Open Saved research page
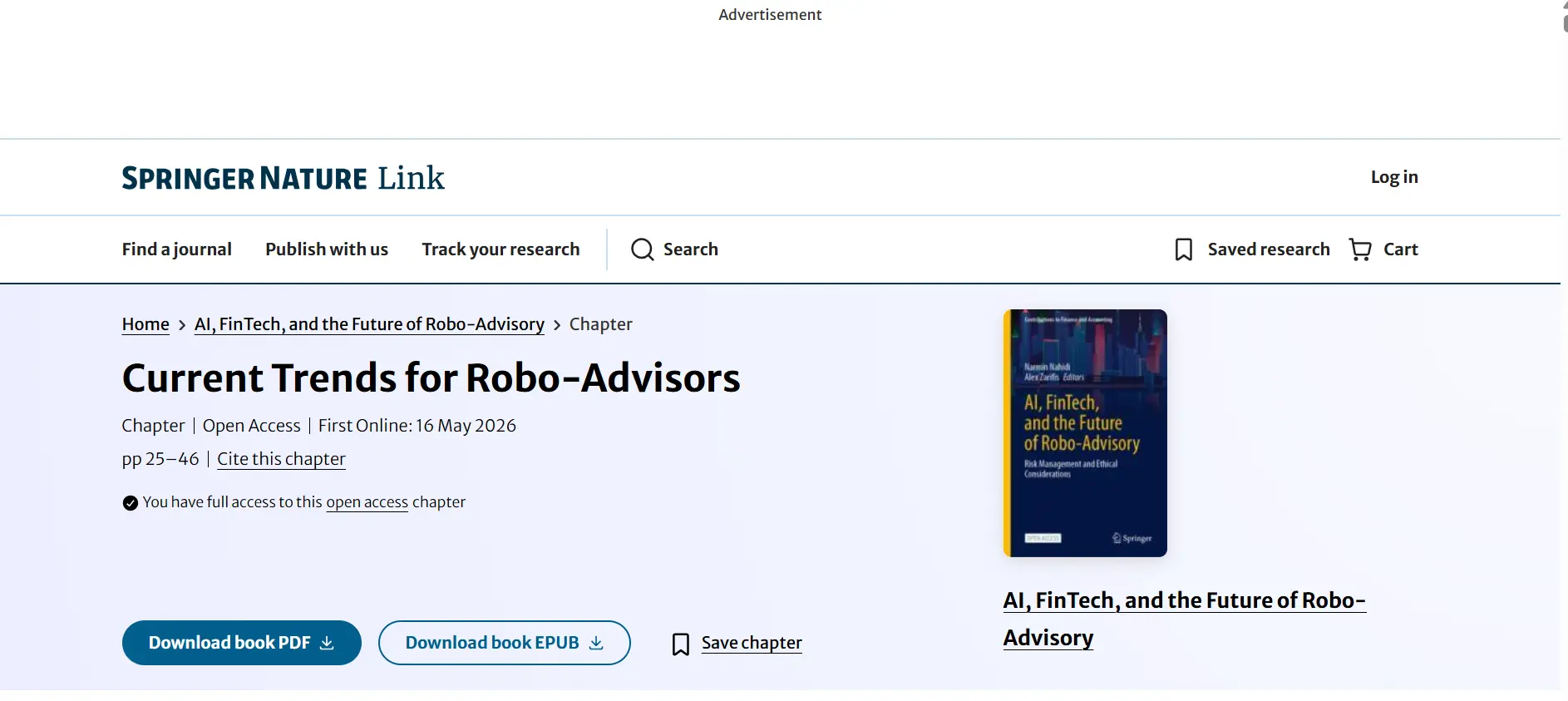1568x701 pixels. pos(1269,249)
